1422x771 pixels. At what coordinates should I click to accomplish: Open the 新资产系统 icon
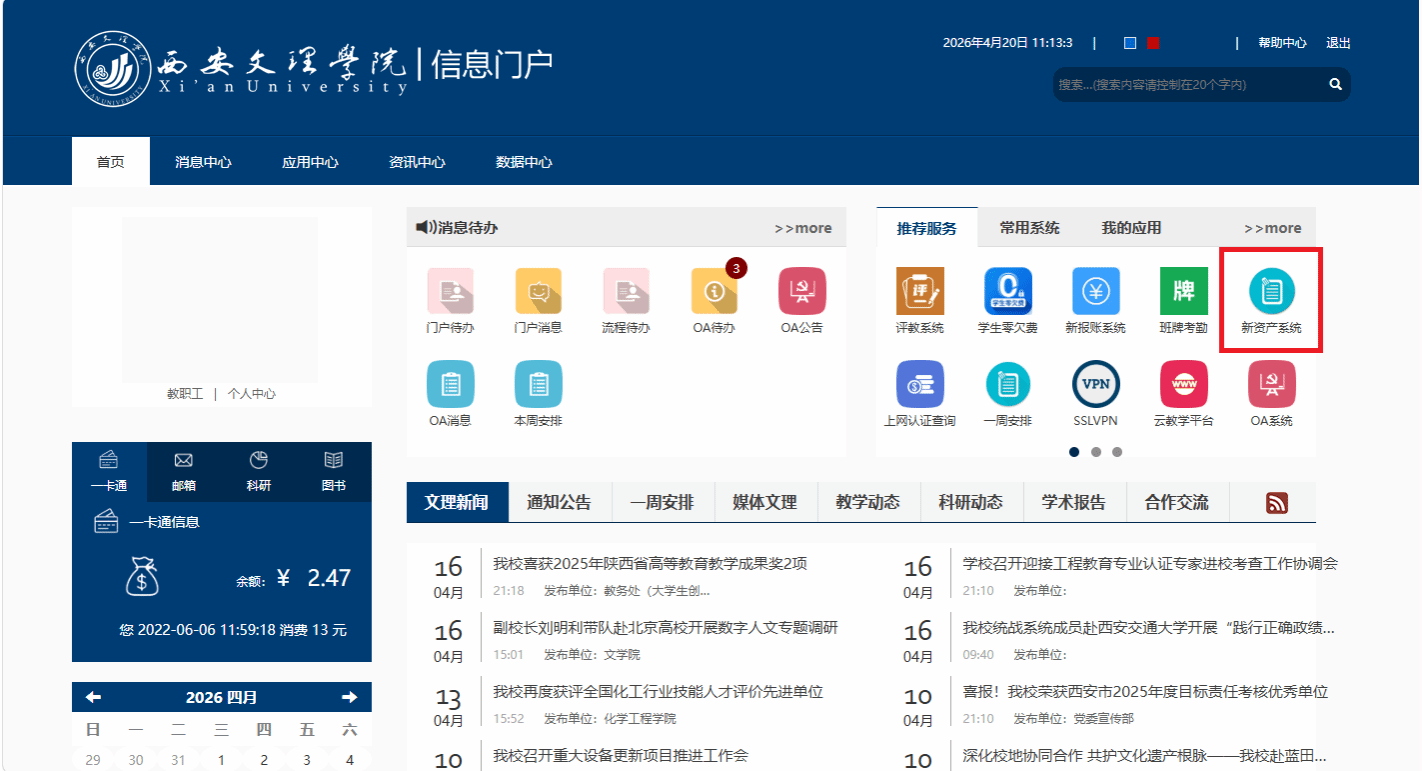click(1271, 292)
